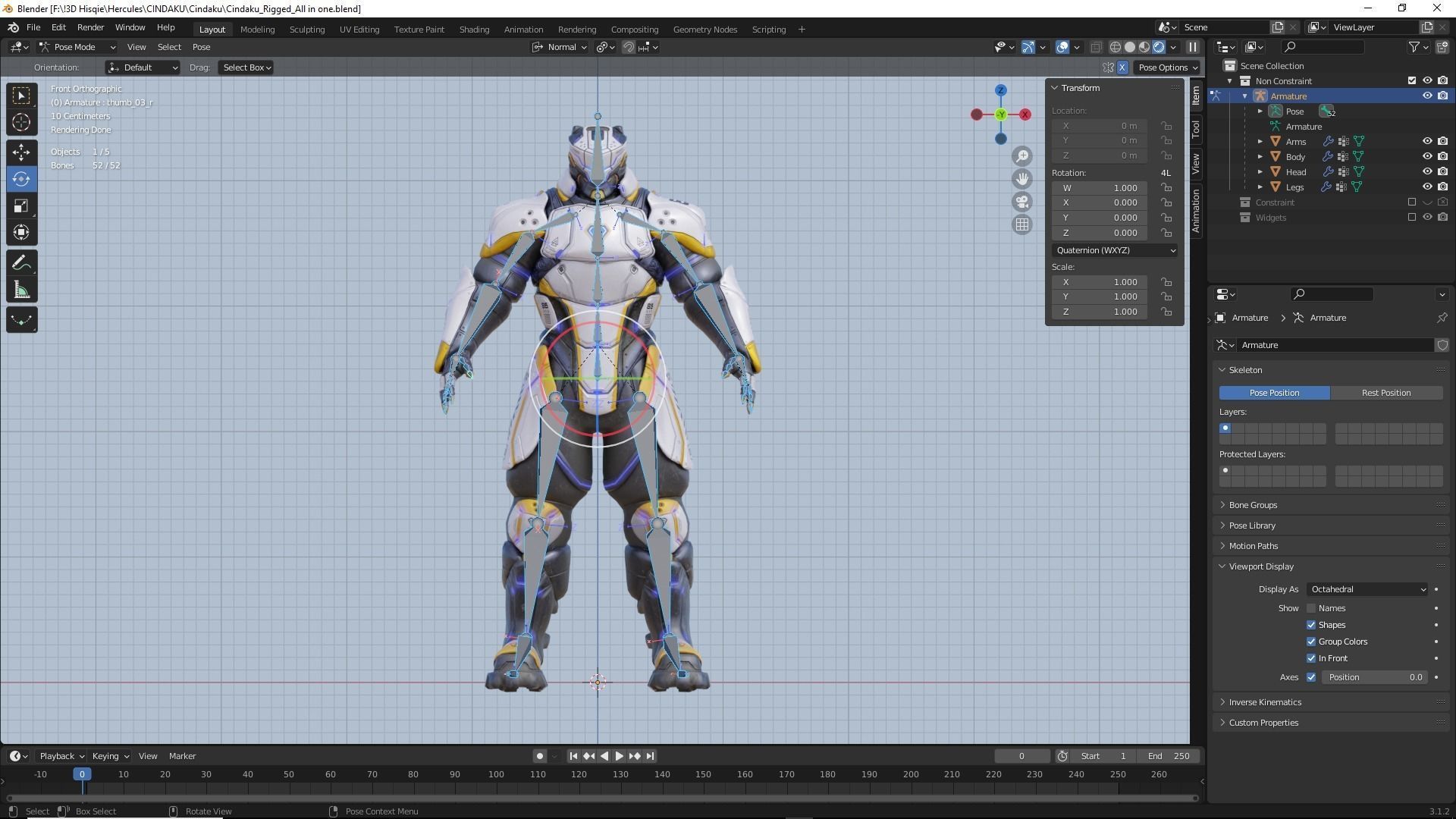Switch to wireframe viewport shading
Image resolution: width=1456 pixels, height=819 pixels.
(x=1116, y=47)
